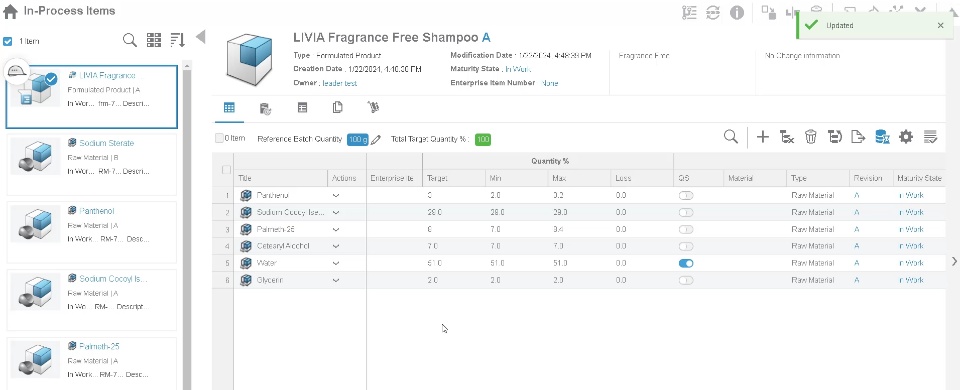Click the plus icon to add ingredient

762,137
